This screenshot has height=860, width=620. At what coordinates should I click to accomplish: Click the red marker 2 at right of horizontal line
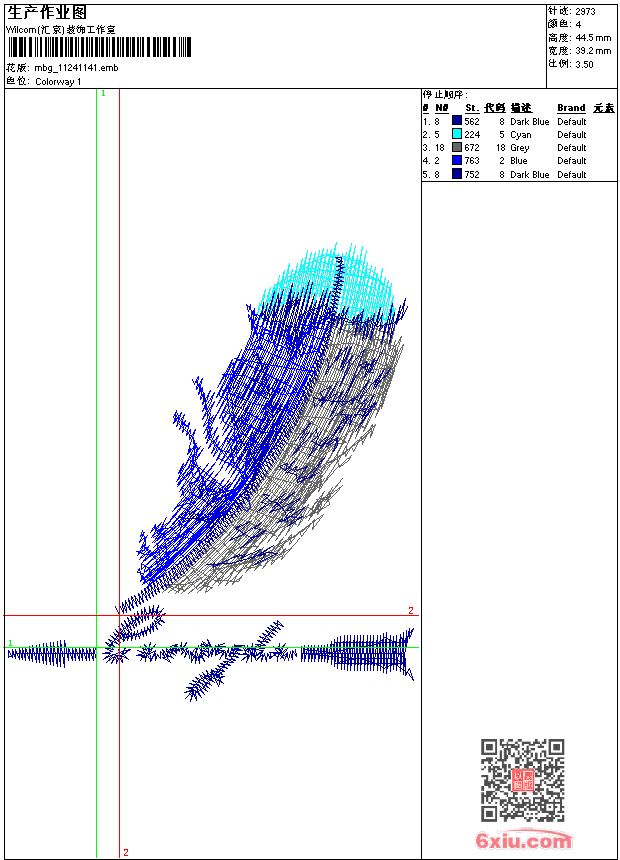point(410,610)
